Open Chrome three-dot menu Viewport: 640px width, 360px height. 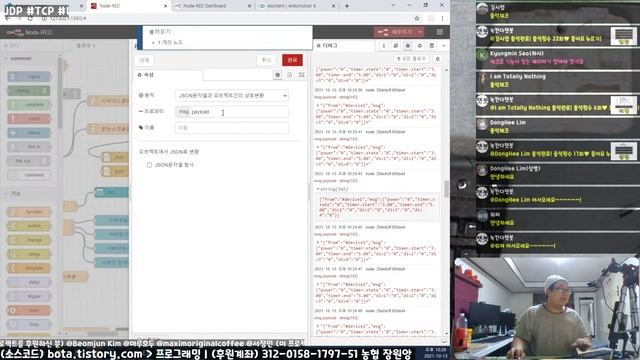coord(442,18)
